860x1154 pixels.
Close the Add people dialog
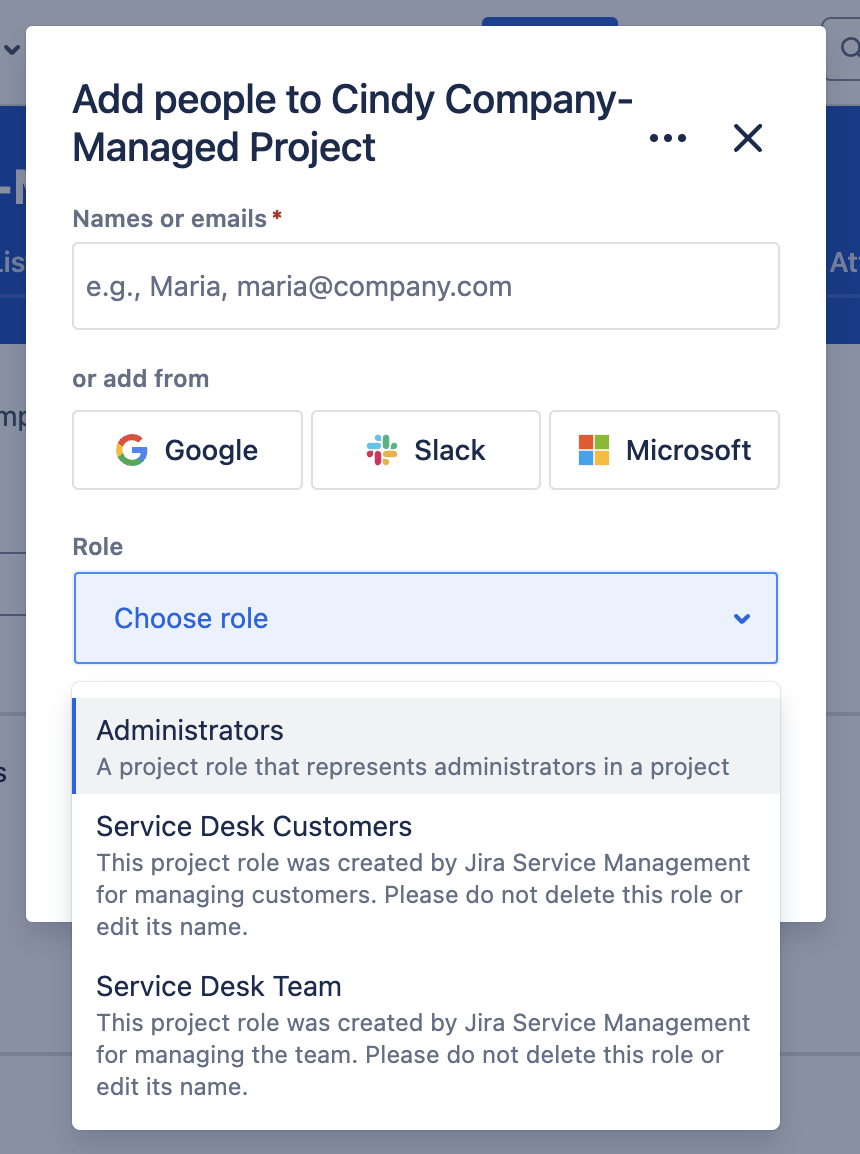(747, 138)
